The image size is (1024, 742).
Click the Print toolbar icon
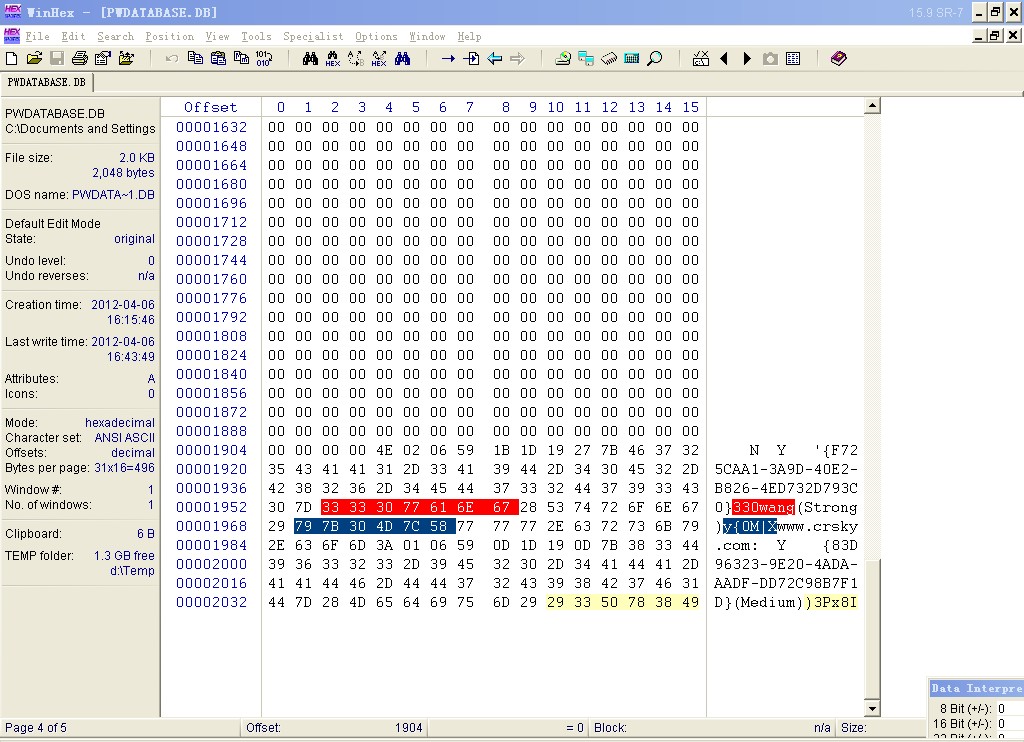point(79,59)
